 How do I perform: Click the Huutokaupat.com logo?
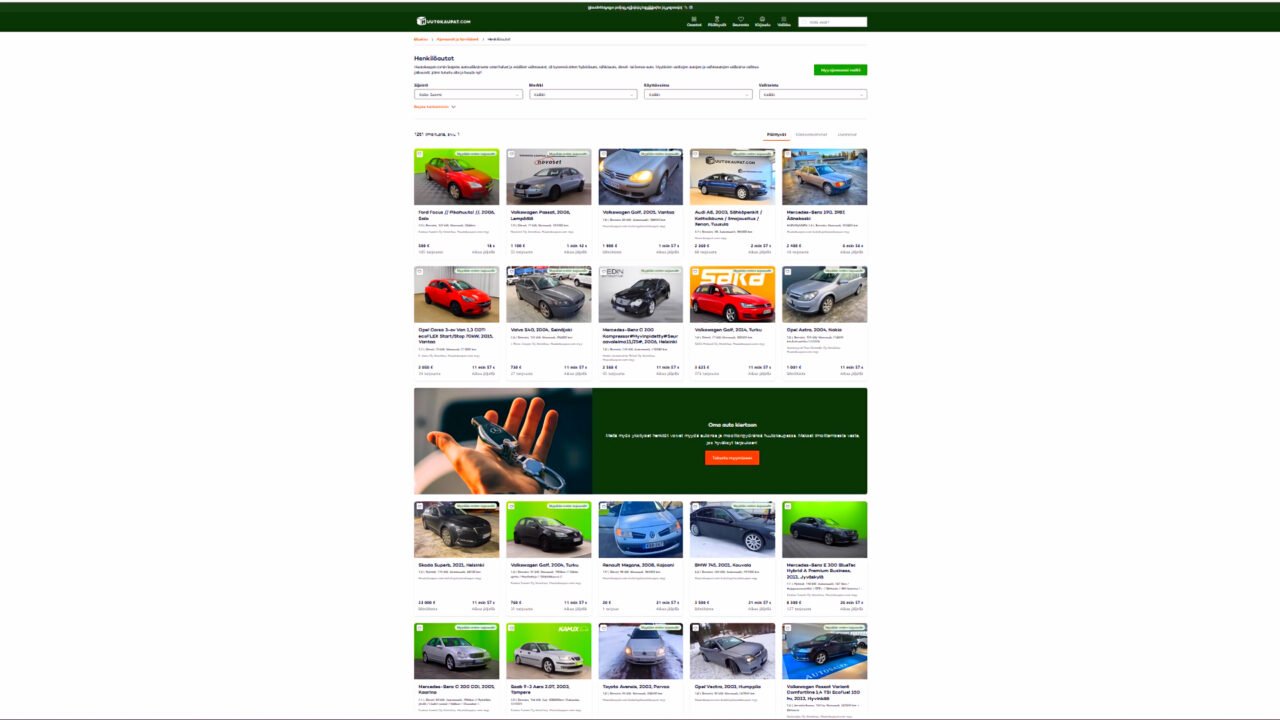[443, 21]
